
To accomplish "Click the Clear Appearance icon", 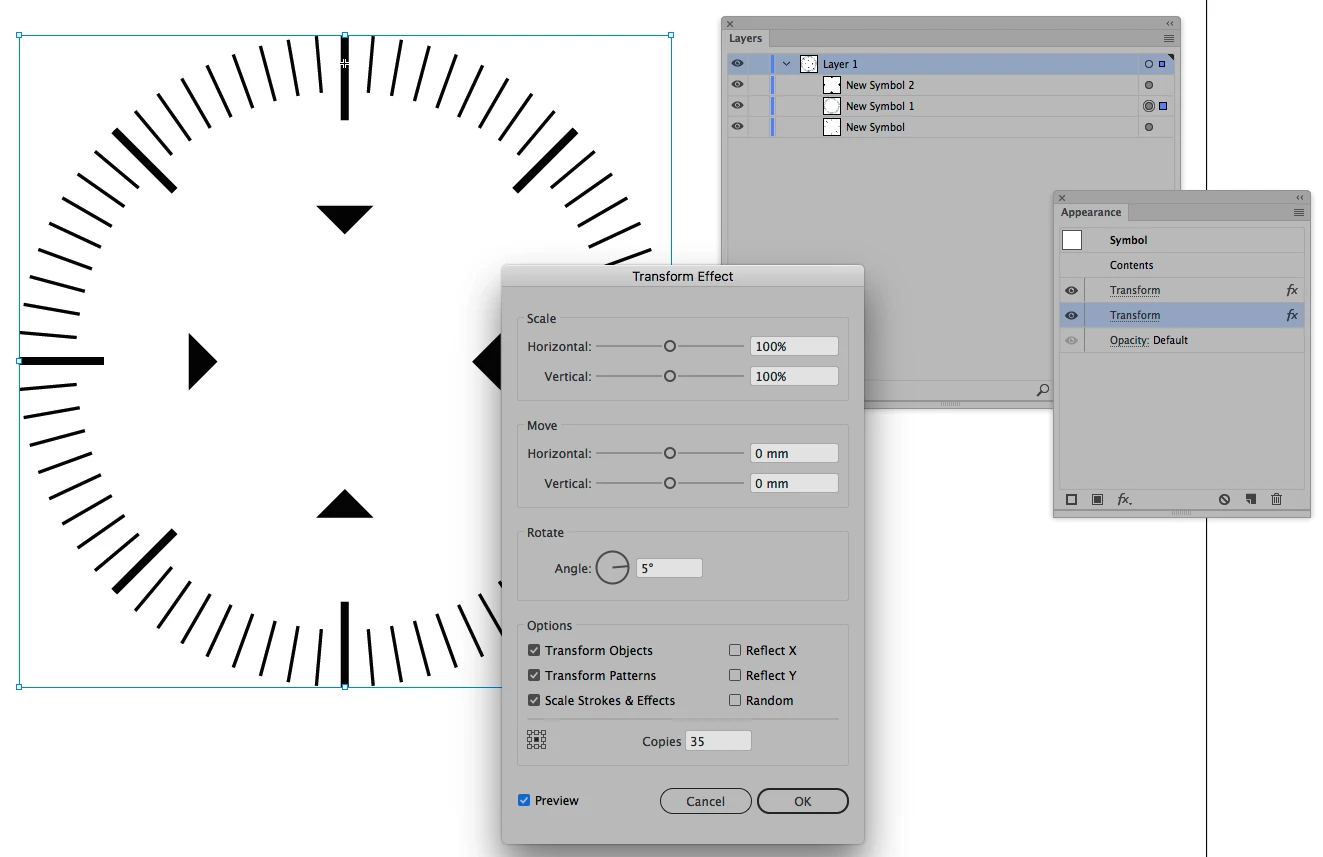I will pos(1224,500).
